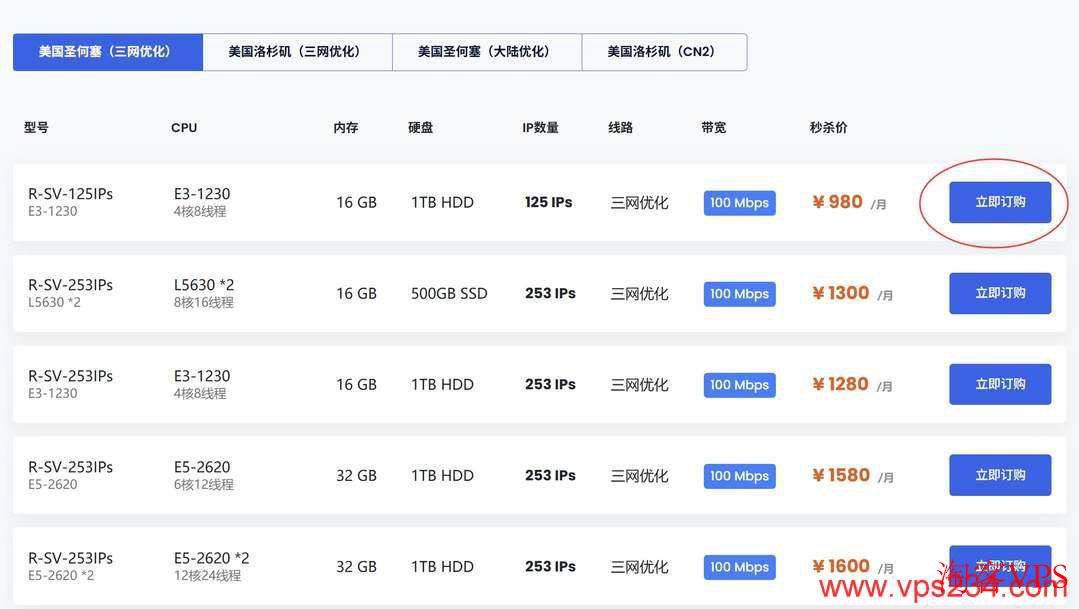The height and width of the screenshot is (609, 1079).
Task: Click the 带宽 column header
Action: point(713,127)
